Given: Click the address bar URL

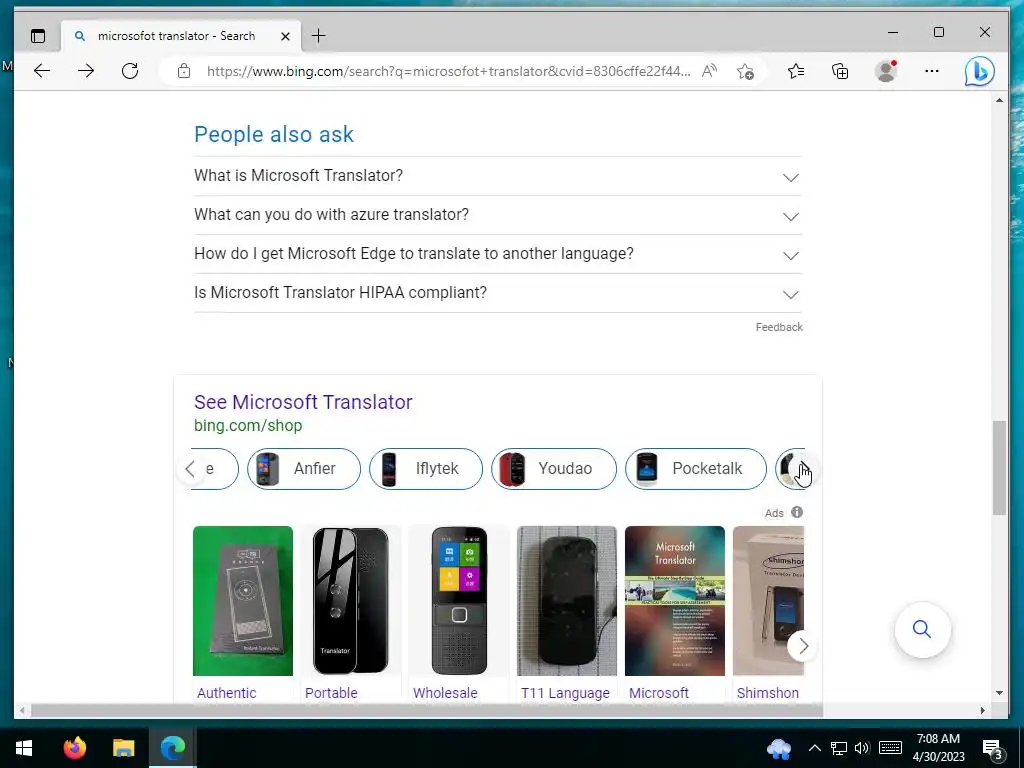Looking at the screenshot, I should point(448,71).
